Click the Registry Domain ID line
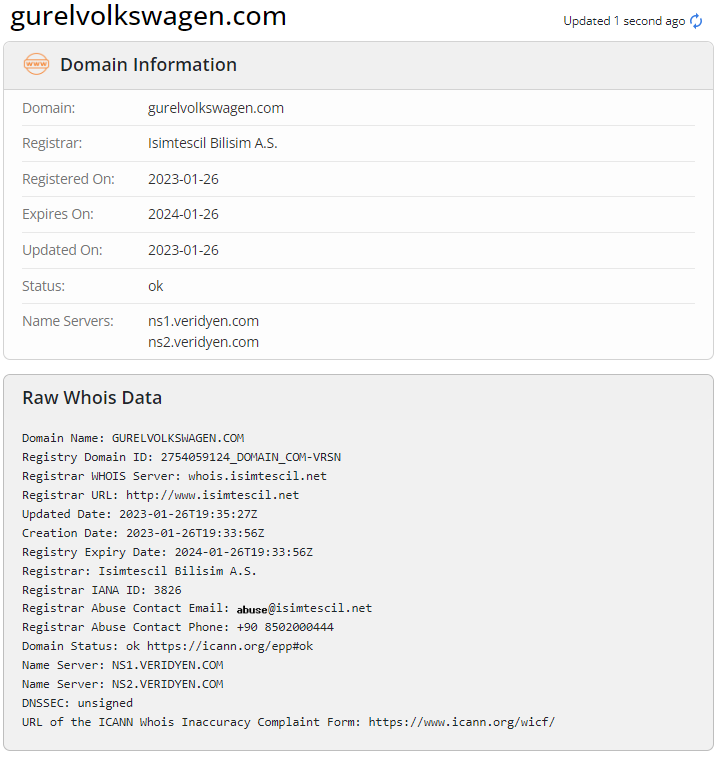 [x=182, y=457]
